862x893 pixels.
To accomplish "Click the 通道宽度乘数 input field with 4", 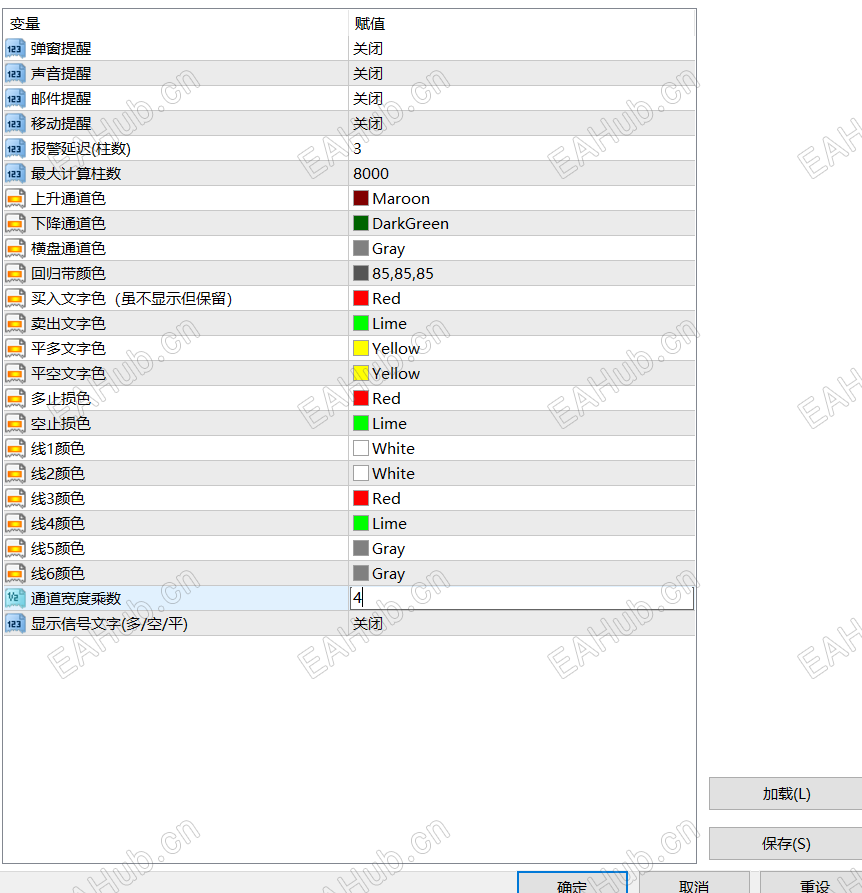I will [522, 598].
